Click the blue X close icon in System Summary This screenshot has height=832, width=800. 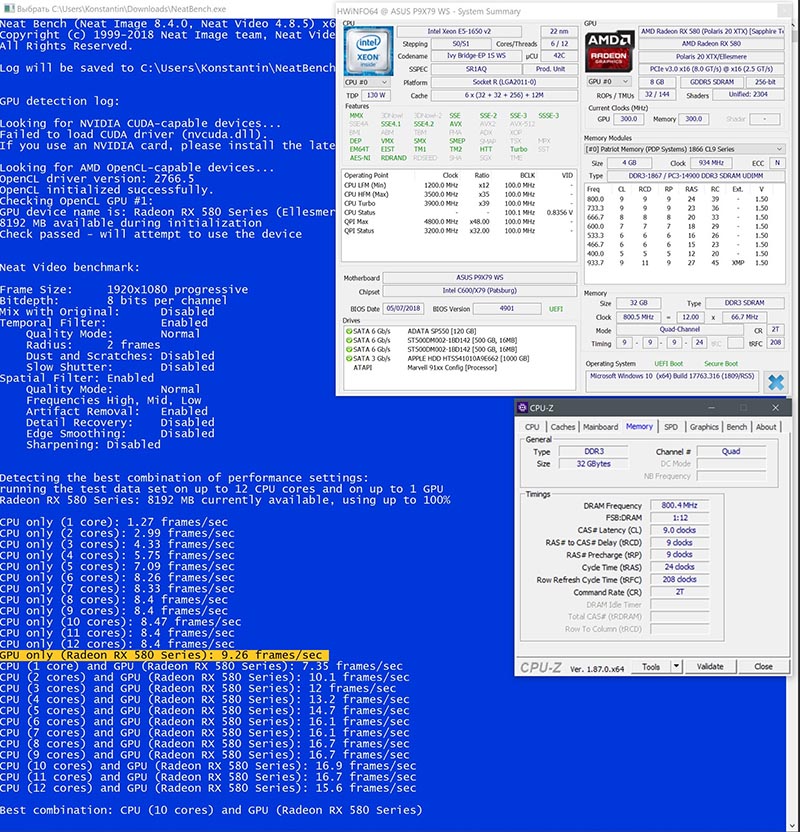tap(776, 382)
